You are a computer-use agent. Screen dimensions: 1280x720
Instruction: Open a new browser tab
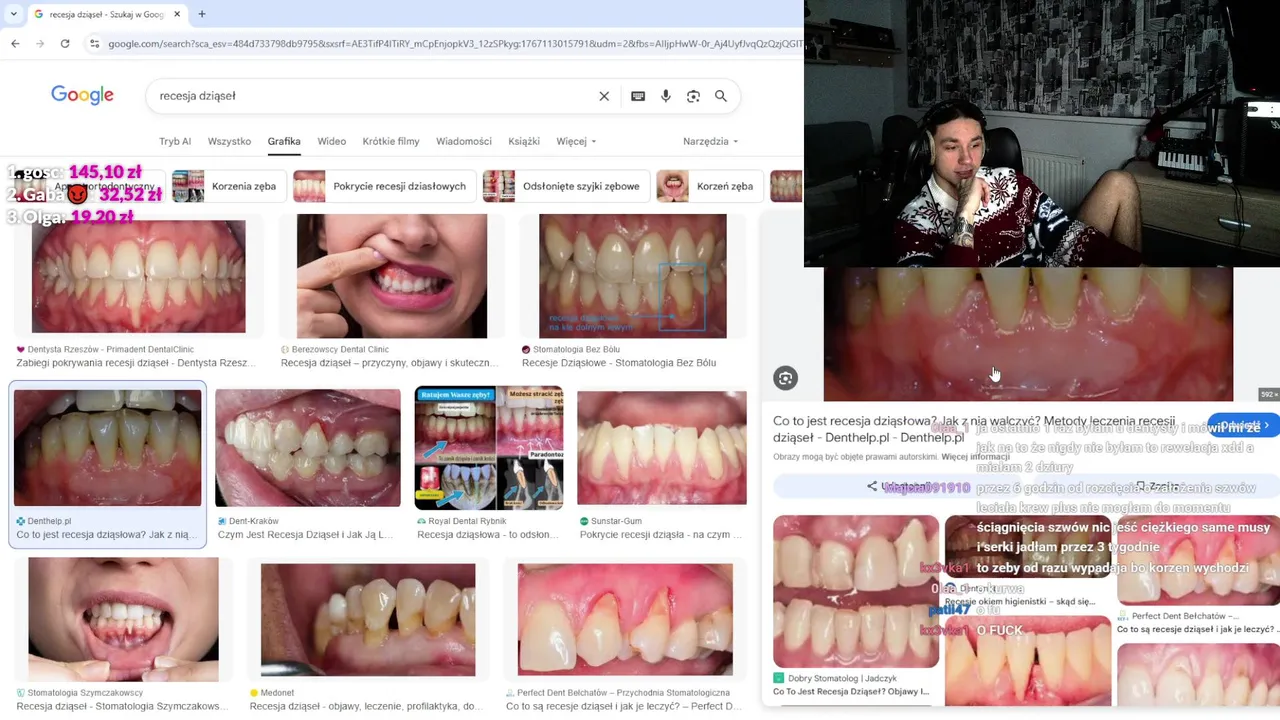click(202, 14)
